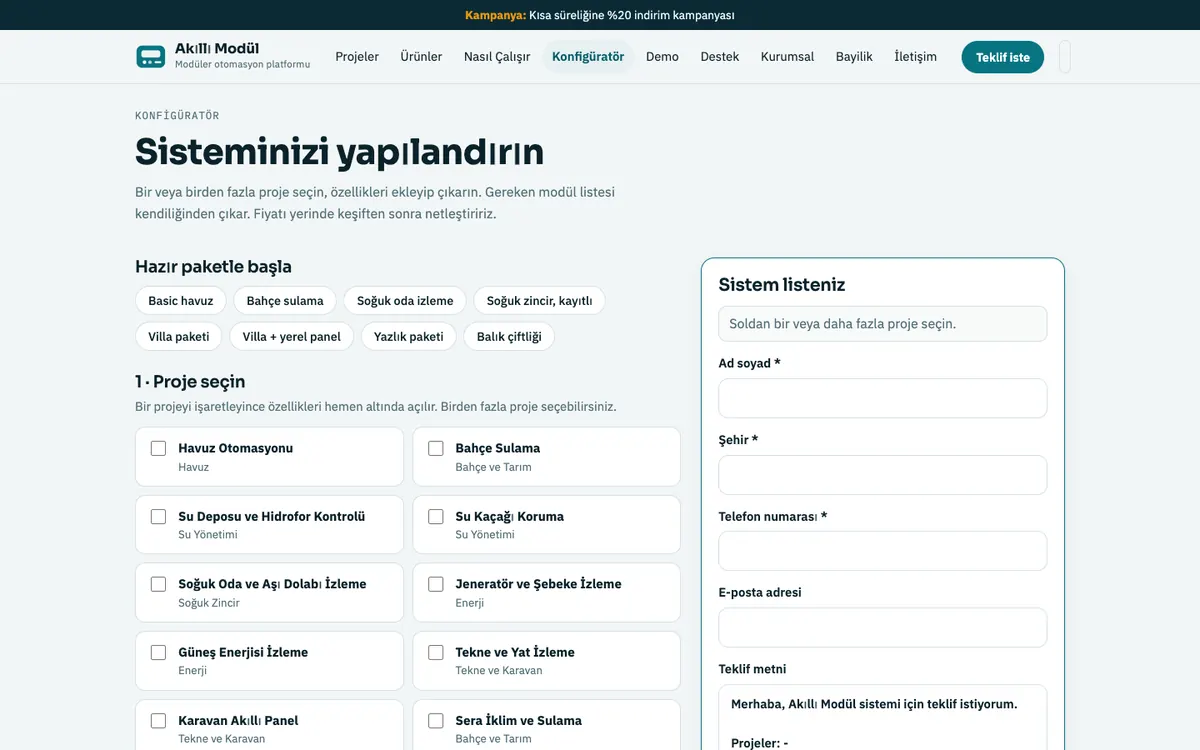
Task: Pick Soğuk zincir, kayıtlı package
Action: point(539,301)
